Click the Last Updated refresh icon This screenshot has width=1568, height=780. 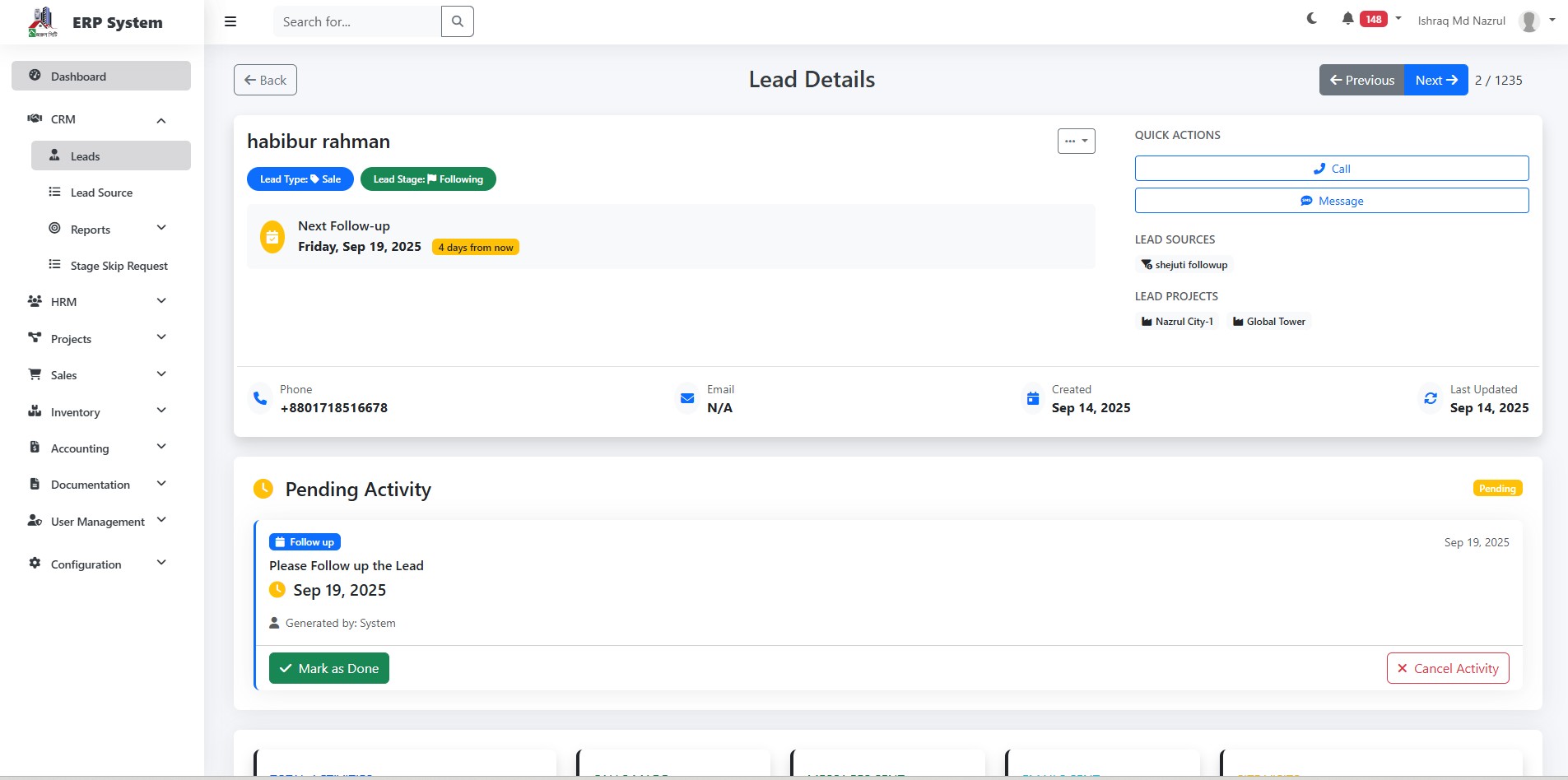[1431, 399]
